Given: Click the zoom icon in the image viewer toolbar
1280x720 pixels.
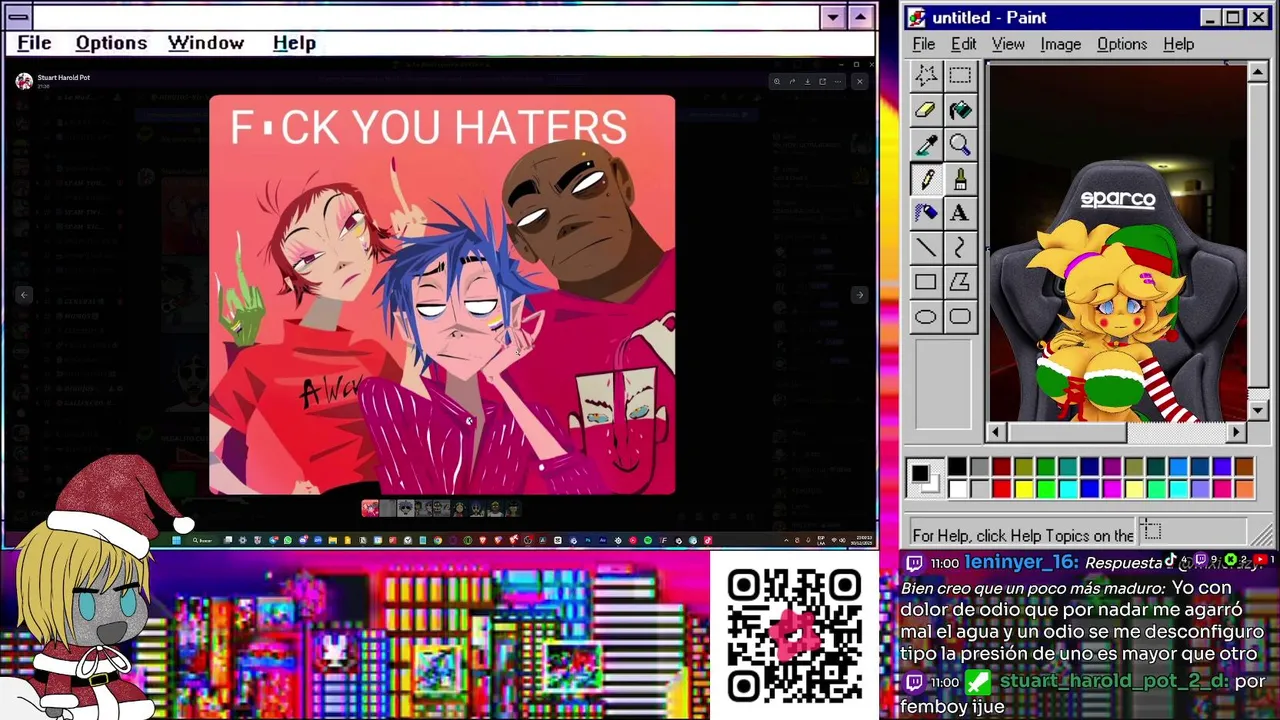Looking at the screenshot, I should click(777, 82).
